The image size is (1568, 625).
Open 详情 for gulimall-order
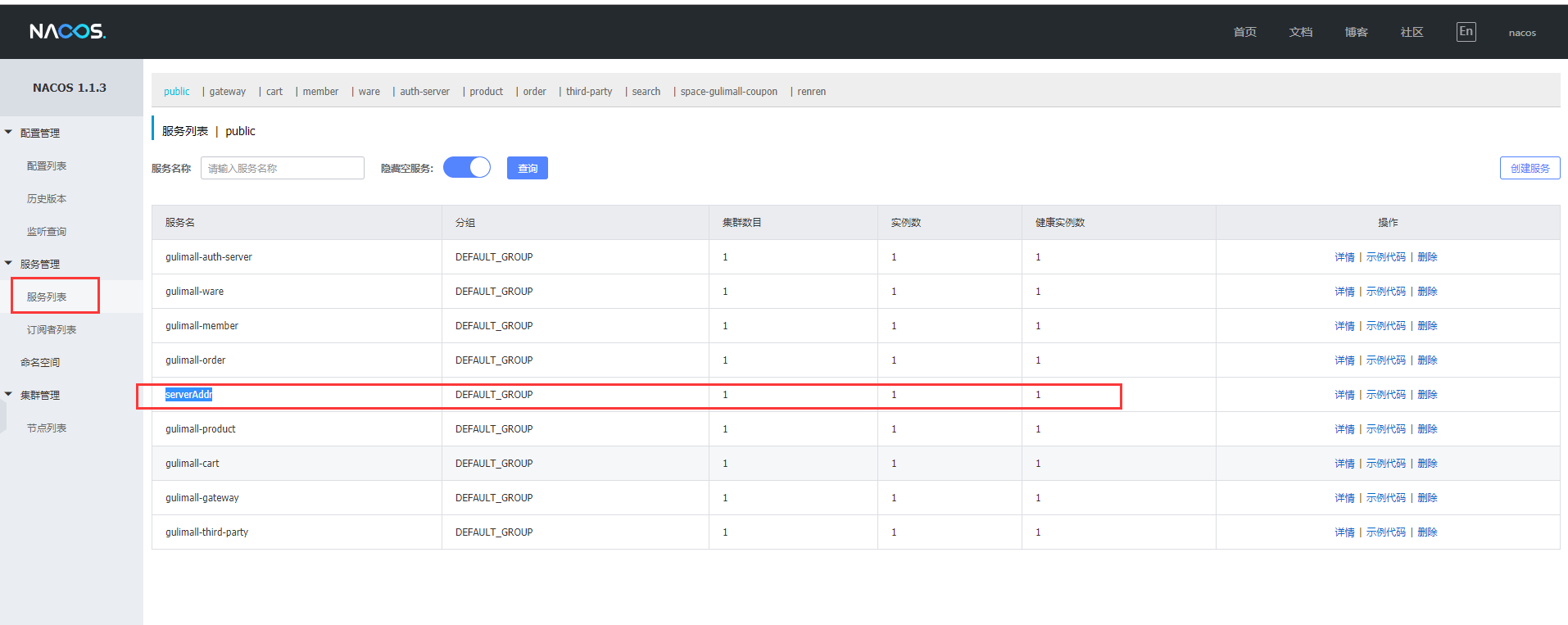point(1344,360)
